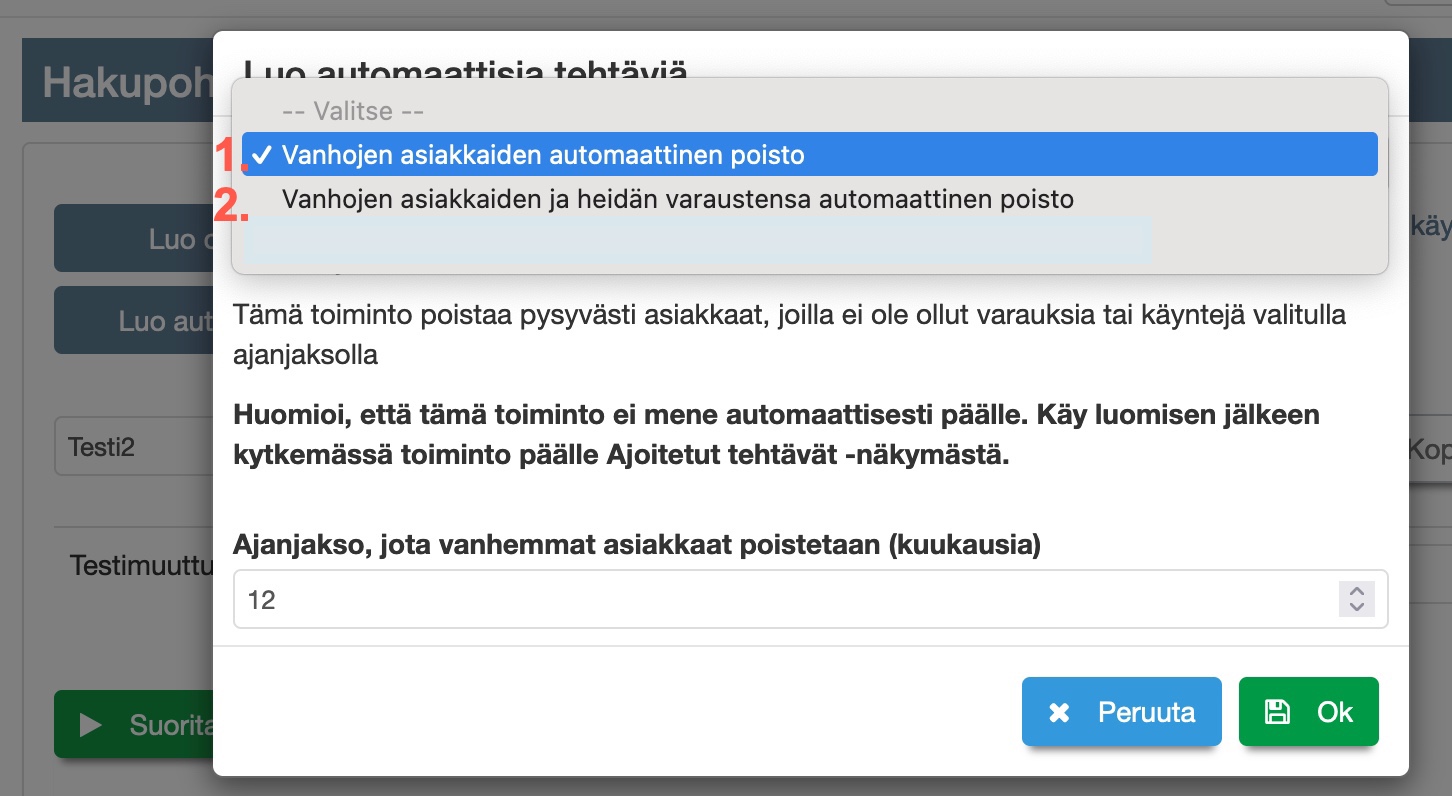Viewport: 1452px width, 796px height.
Task: Click the play icon beside Suorita
Action: (x=91, y=725)
